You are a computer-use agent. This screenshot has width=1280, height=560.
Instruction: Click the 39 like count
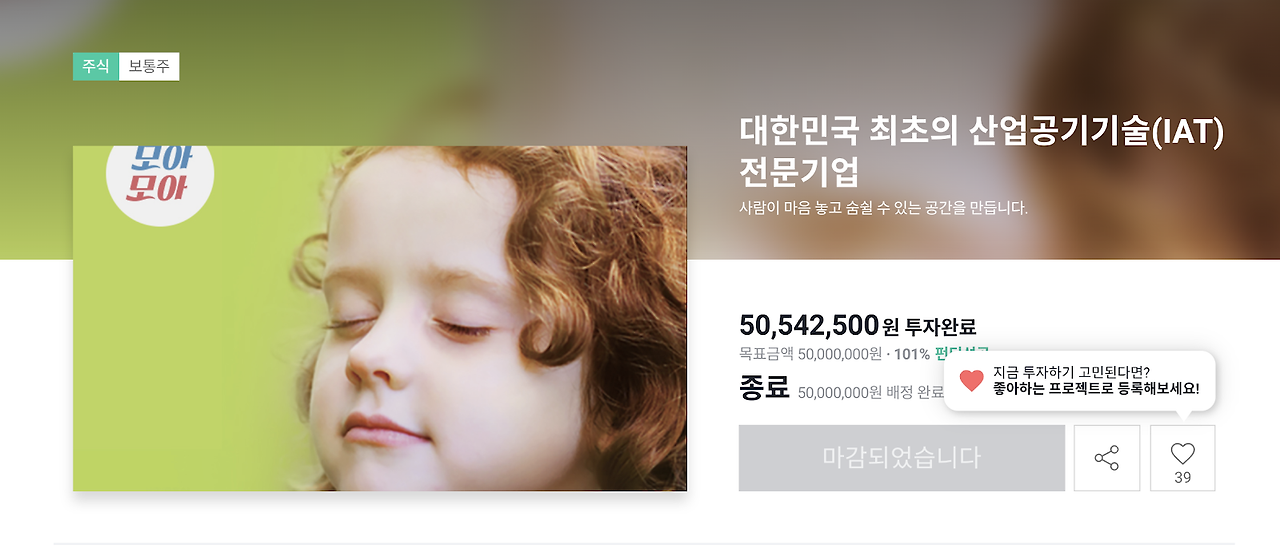tap(1183, 478)
